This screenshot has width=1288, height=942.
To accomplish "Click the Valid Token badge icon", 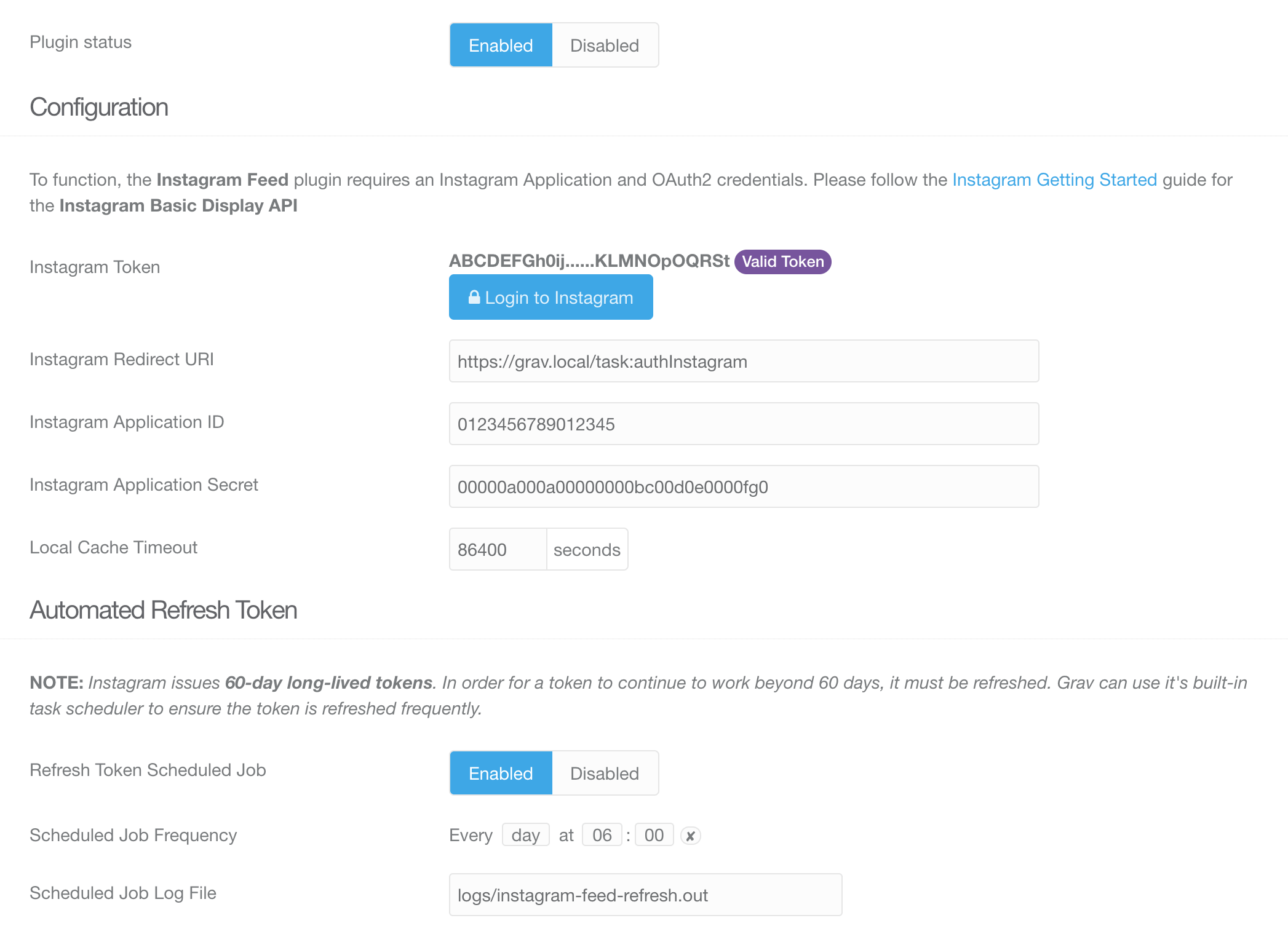I will 783,261.
